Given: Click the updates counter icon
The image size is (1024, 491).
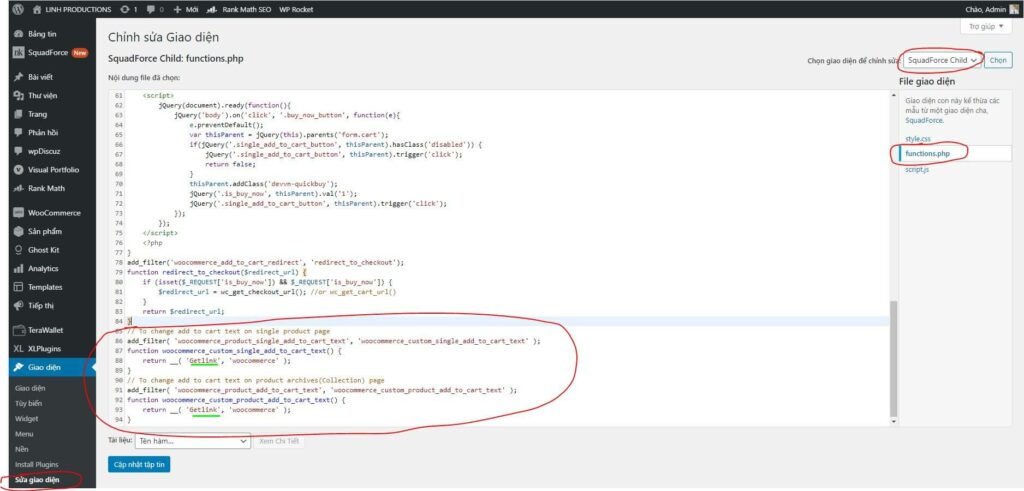Looking at the screenshot, I should point(125,9).
